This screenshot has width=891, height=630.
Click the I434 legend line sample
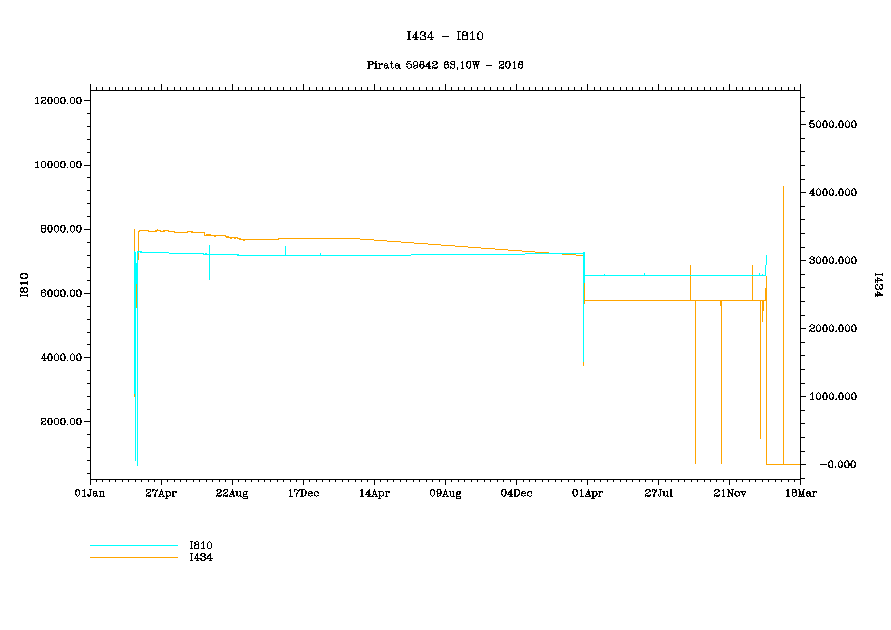tap(133, 557)
